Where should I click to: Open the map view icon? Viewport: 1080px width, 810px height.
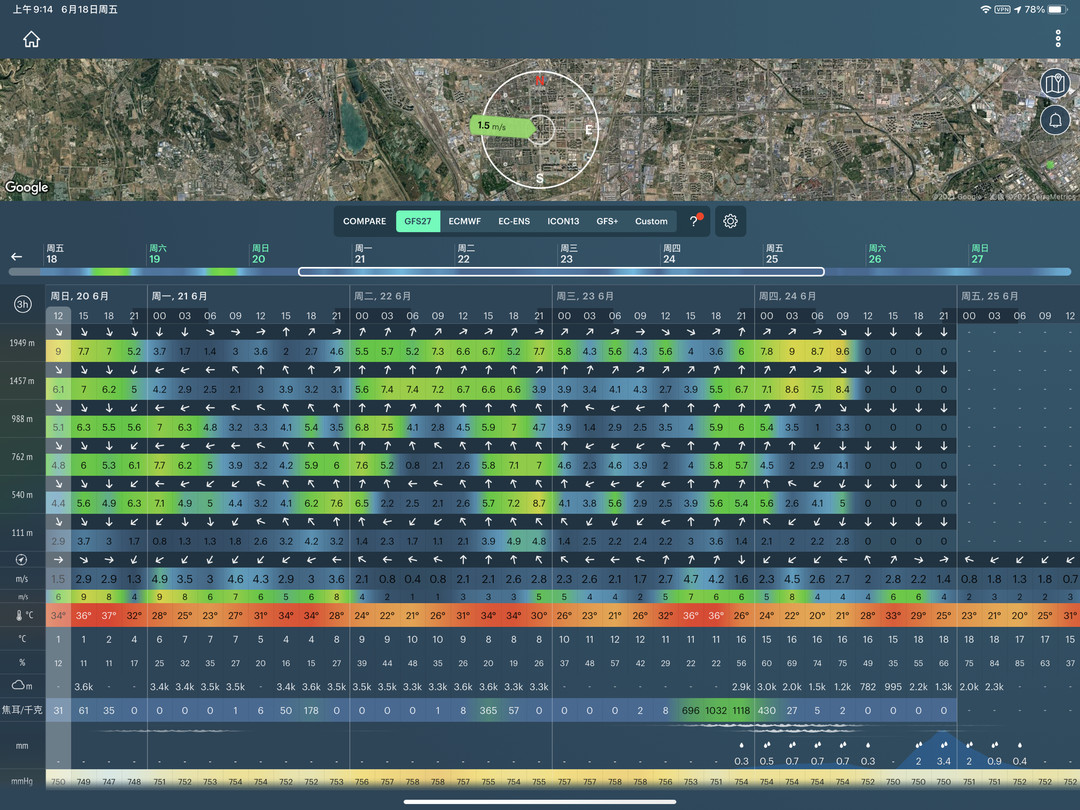click(1055, 84)
